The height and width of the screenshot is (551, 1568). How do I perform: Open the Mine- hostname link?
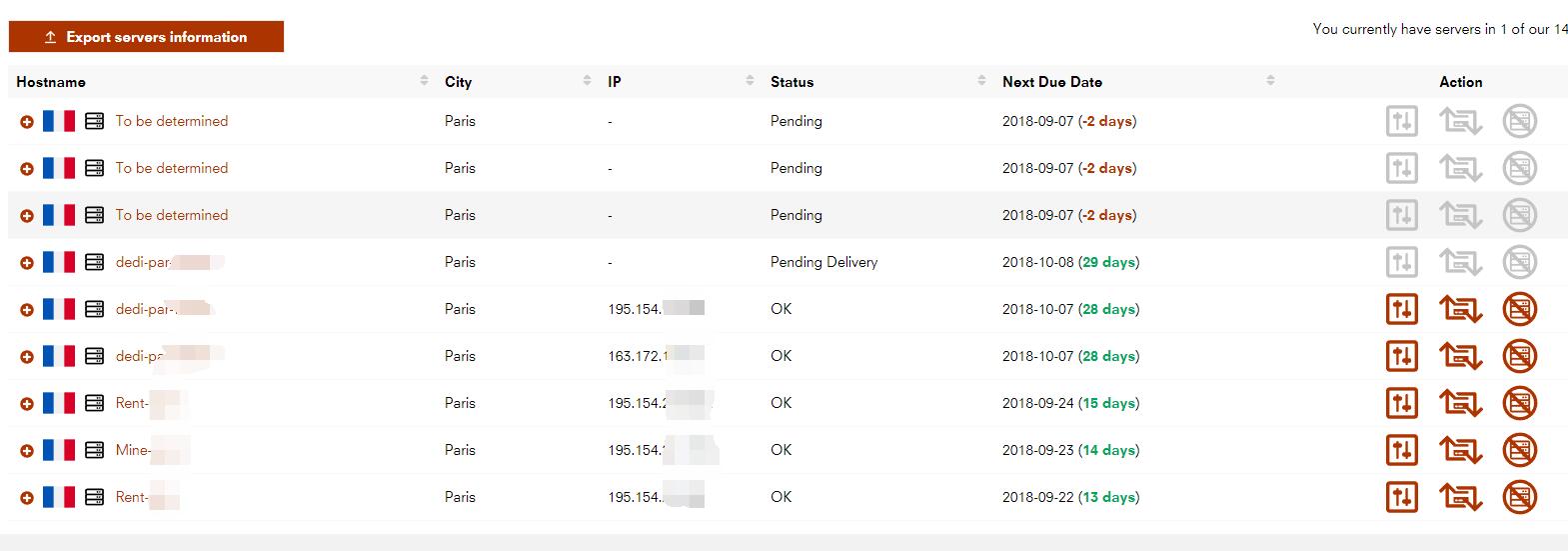[x=132, y=450]
